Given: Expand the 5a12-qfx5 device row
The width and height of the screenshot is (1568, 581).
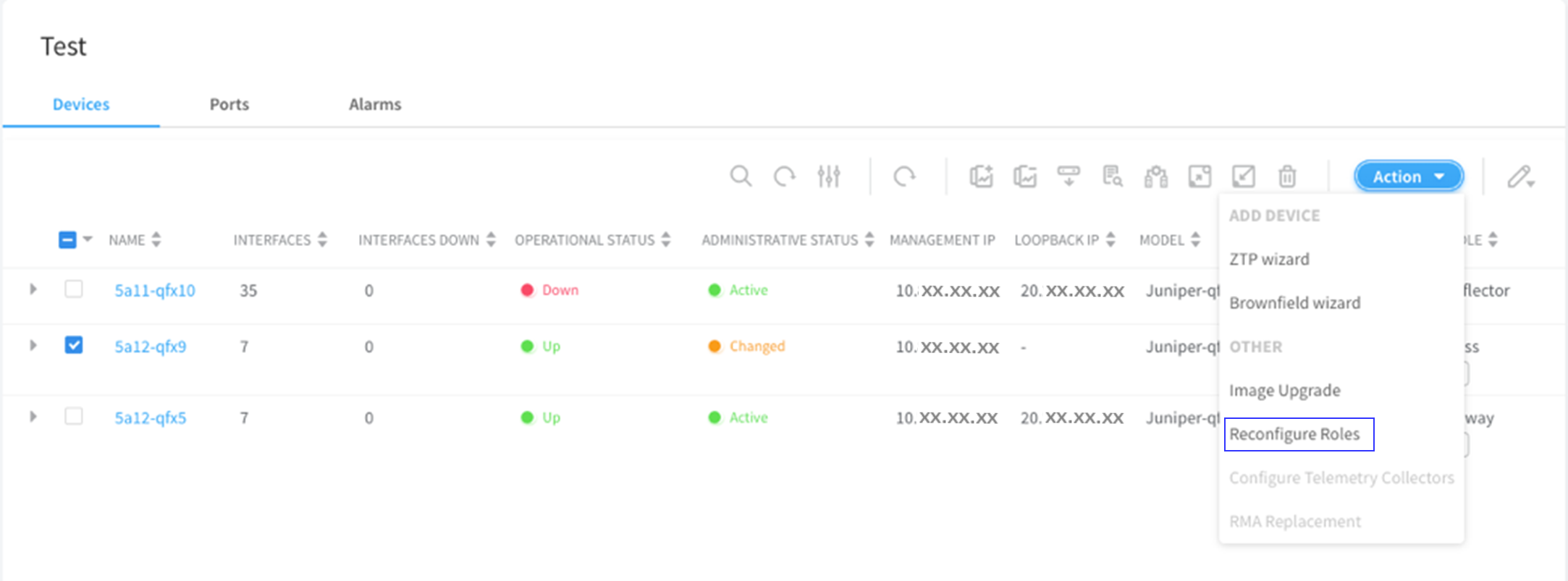Looking at the screenshot, I should tap(33, 417).
